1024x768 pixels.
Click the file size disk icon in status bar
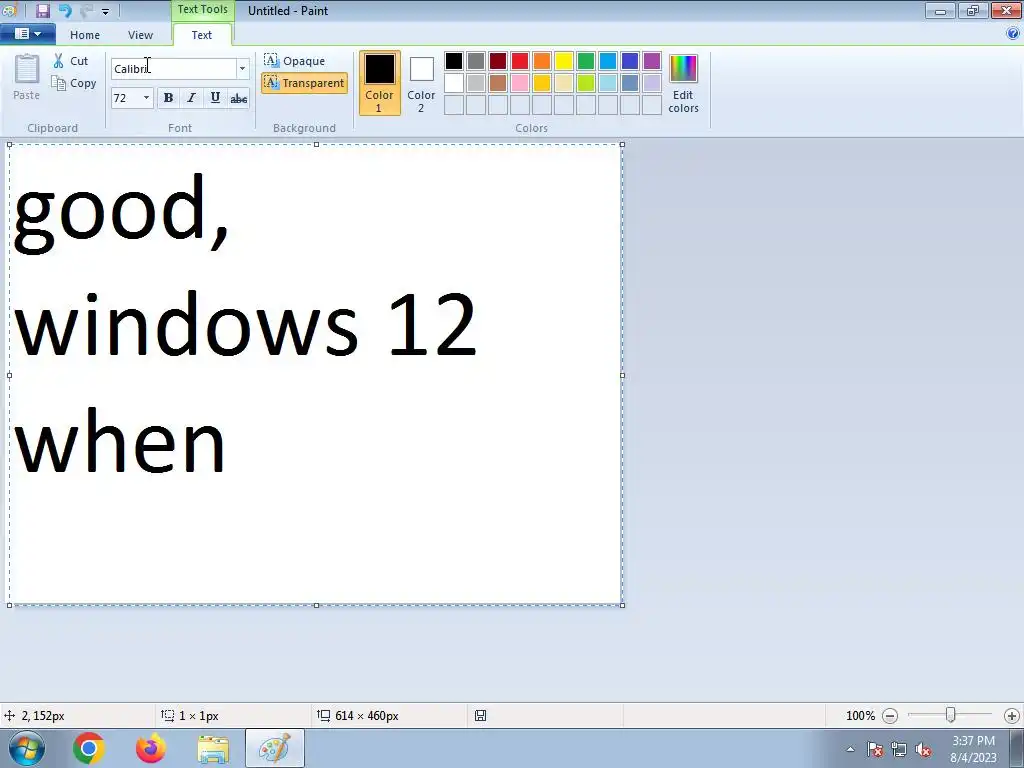tap(480, 716)
